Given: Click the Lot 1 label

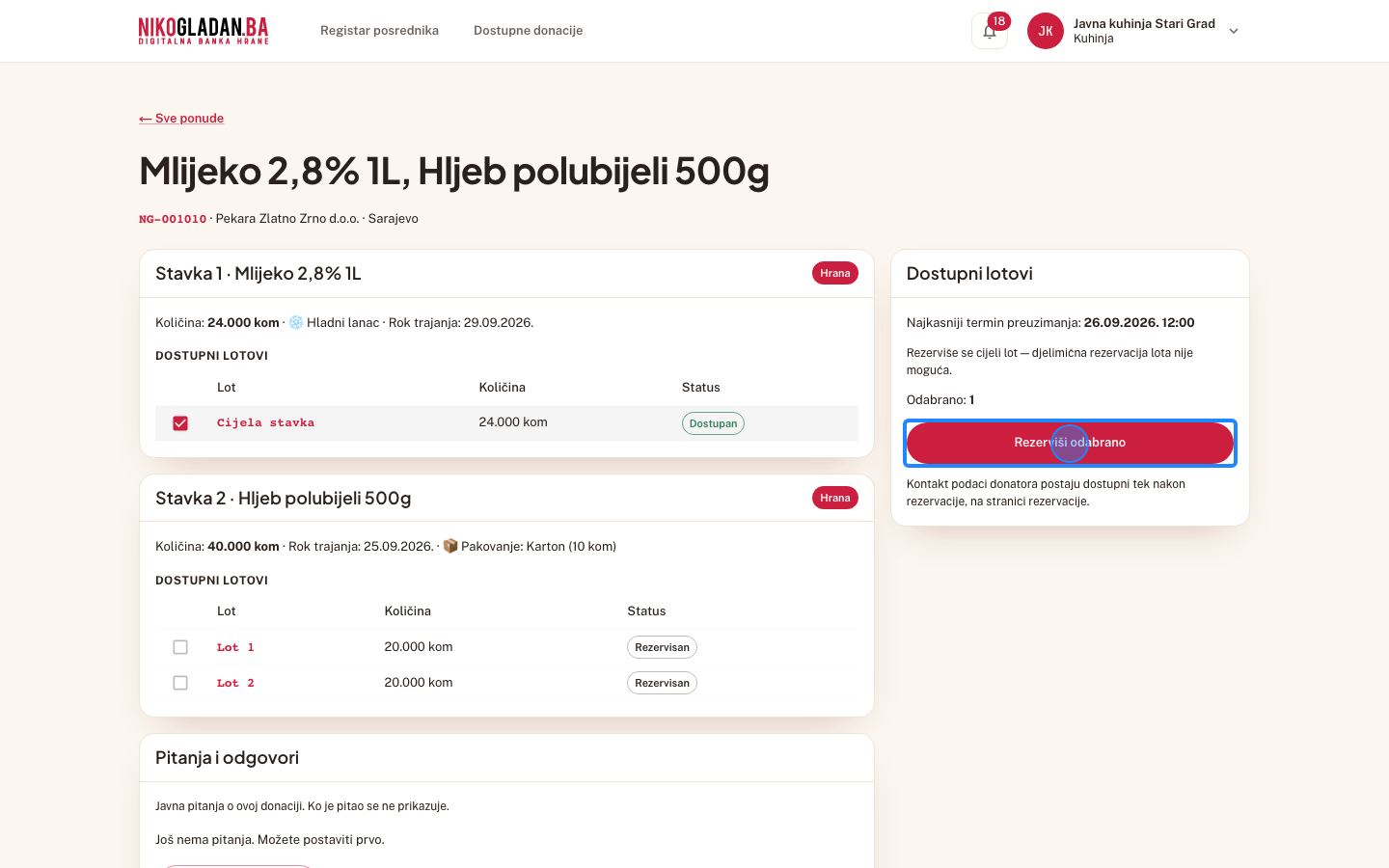Looking at the screenshot, I should tap(235, 647).
